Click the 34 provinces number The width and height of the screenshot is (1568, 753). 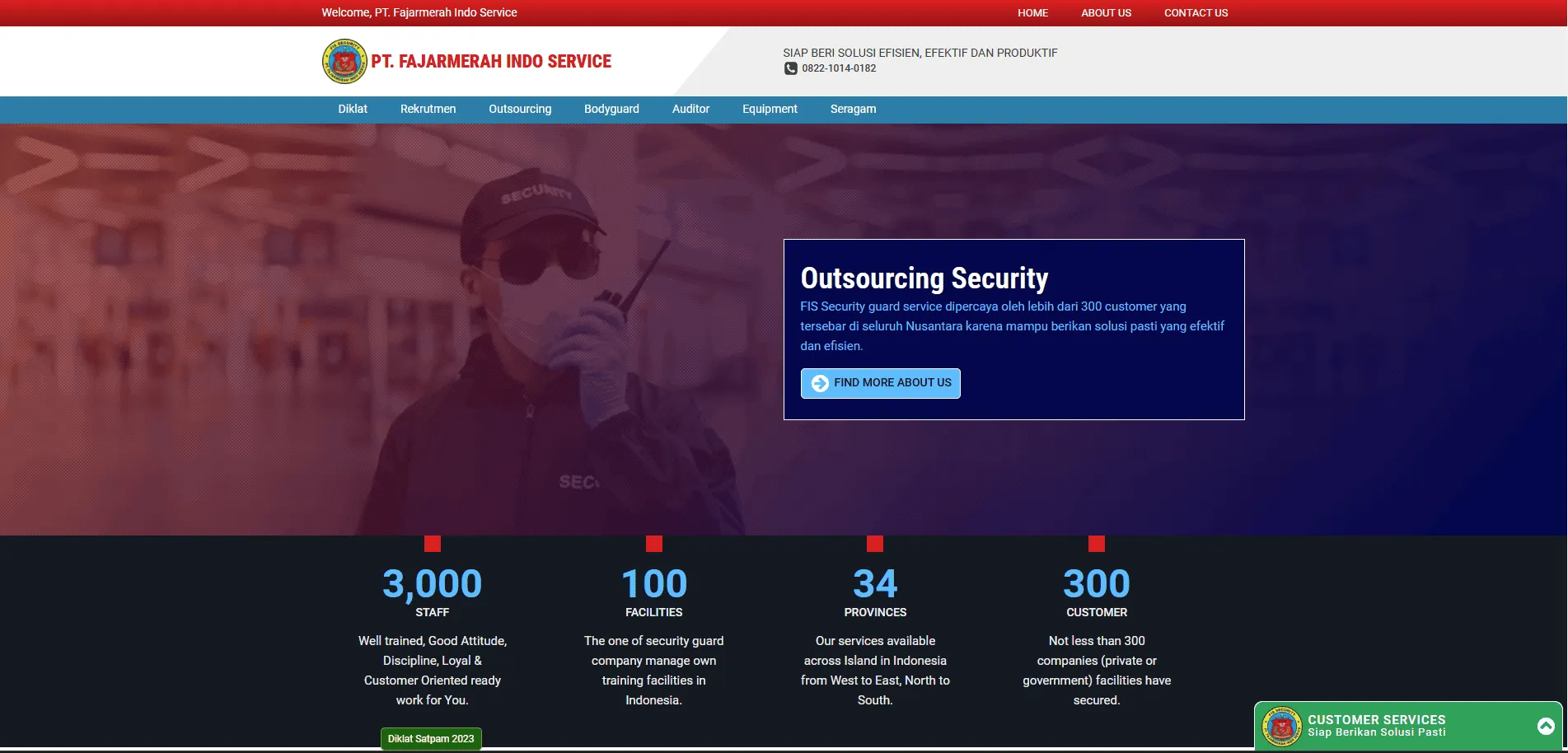pos(875,584)
